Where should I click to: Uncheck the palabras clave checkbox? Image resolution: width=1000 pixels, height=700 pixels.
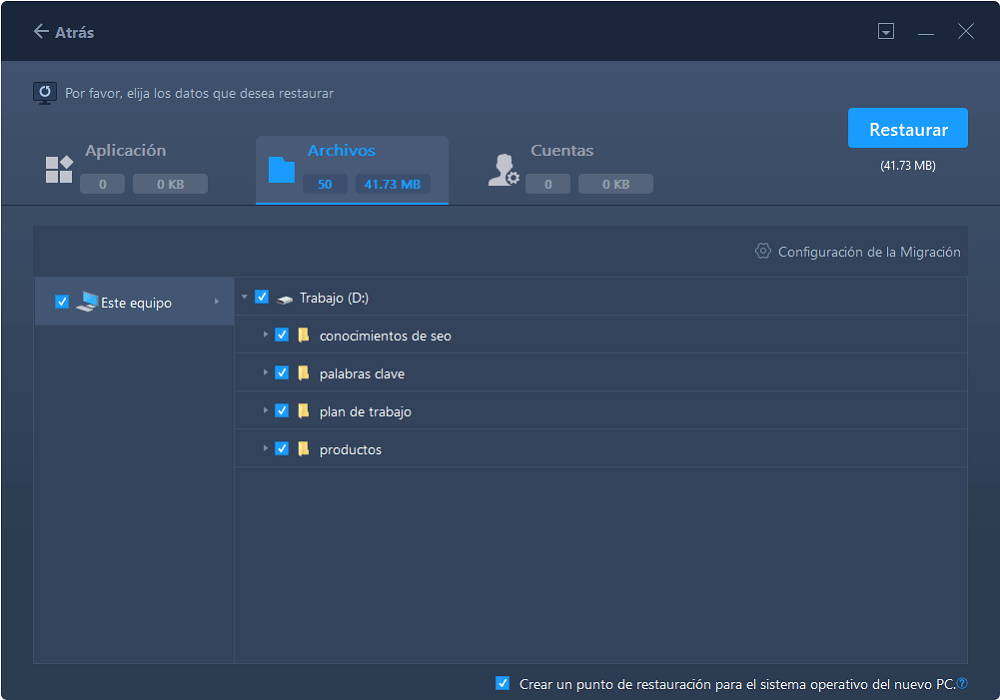point(282,372)
